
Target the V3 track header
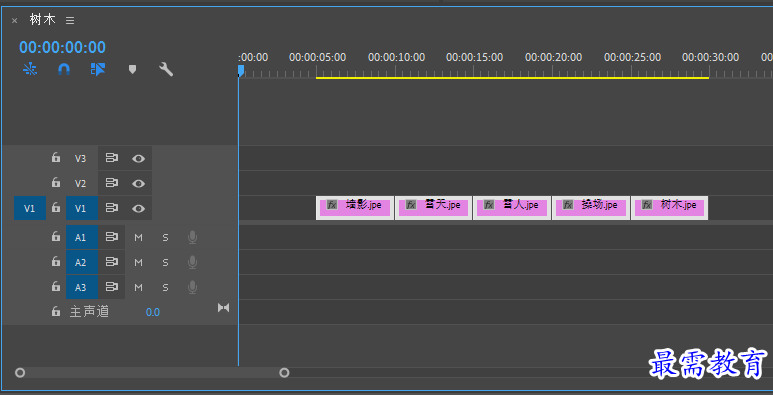point(80,158)
